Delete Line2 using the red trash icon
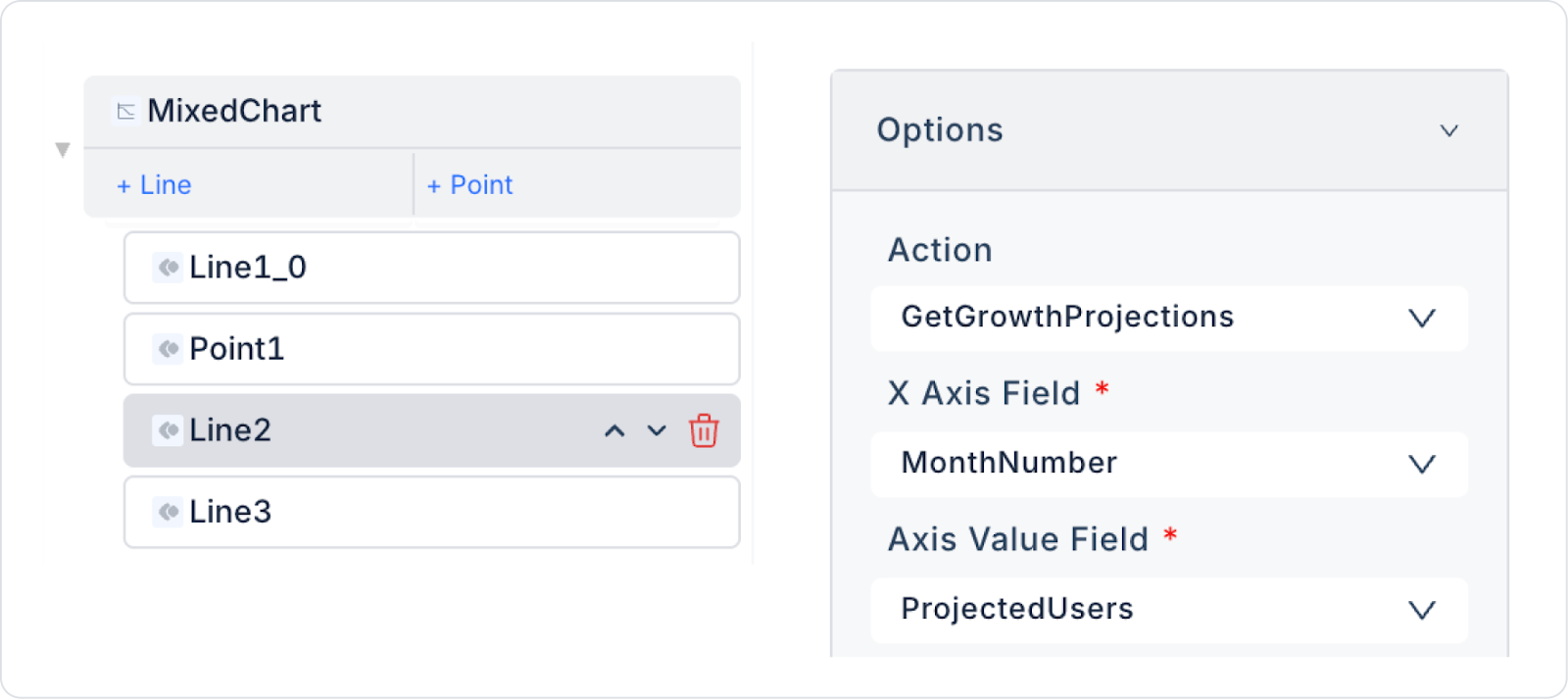The image size is (1568, 699). 704,430
